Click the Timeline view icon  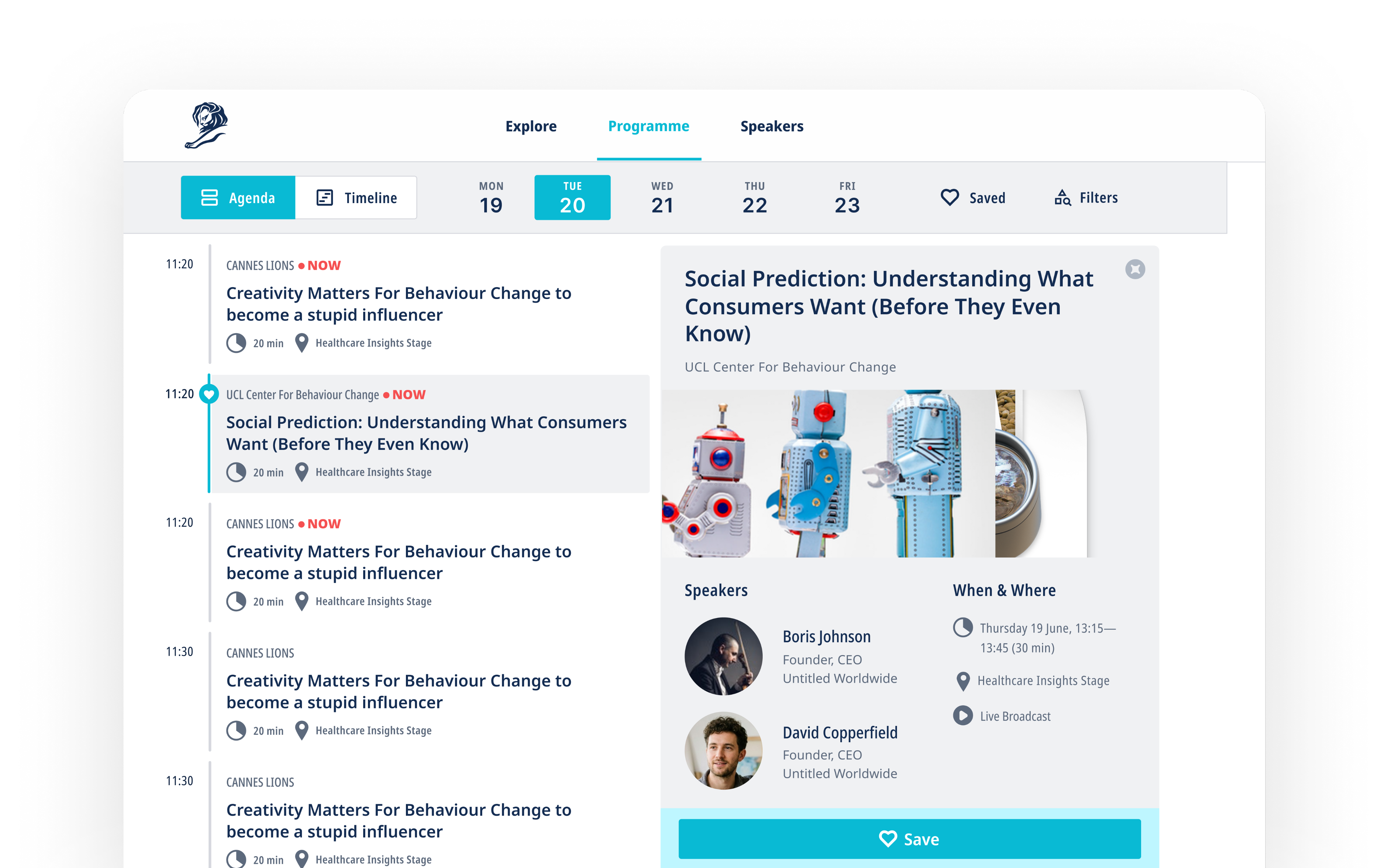pyautogui.click(x=325, y=197)
